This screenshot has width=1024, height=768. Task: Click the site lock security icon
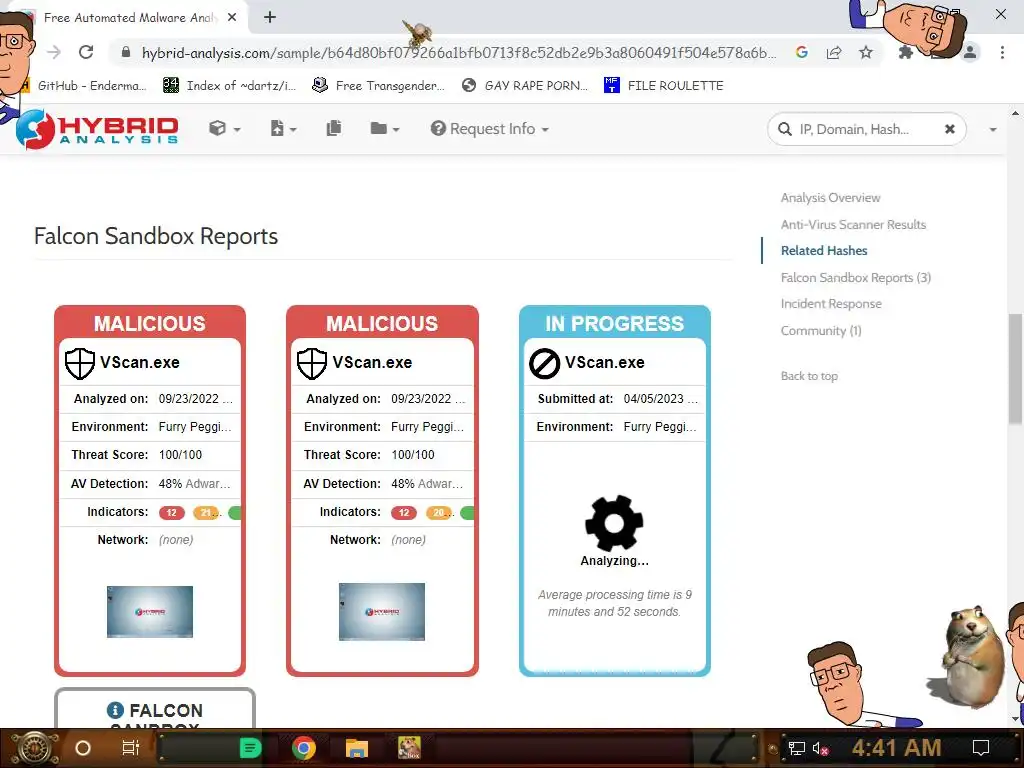[126, 52]
